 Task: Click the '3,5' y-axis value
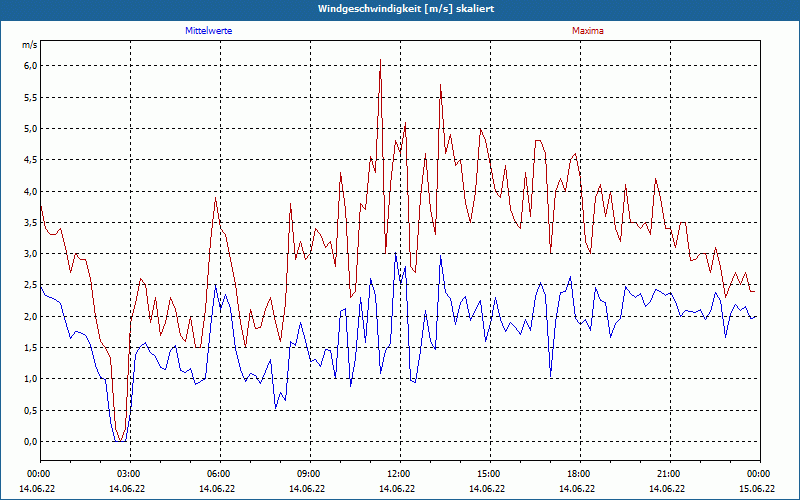pyautogui.click(x=31, y=222)
